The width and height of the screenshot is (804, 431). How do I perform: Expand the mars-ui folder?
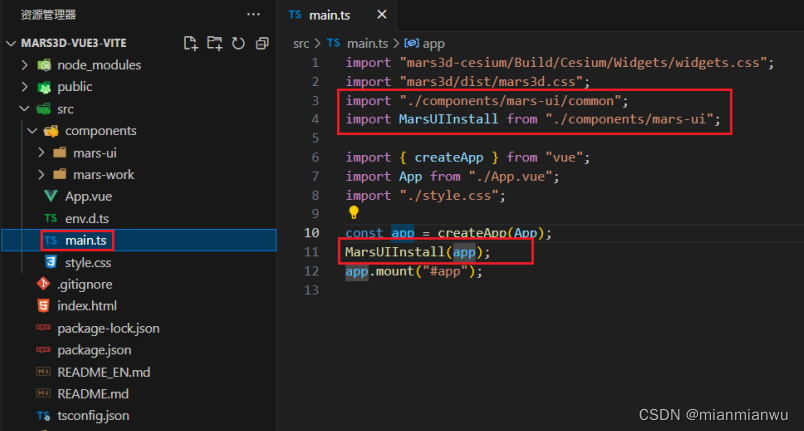95,153
